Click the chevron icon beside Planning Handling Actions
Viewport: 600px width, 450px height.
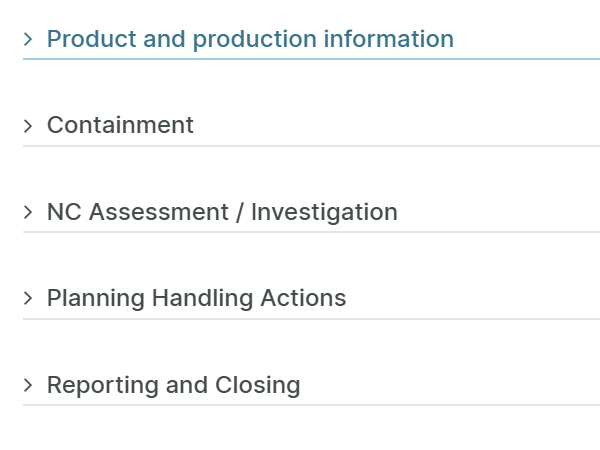pos(28,298)
